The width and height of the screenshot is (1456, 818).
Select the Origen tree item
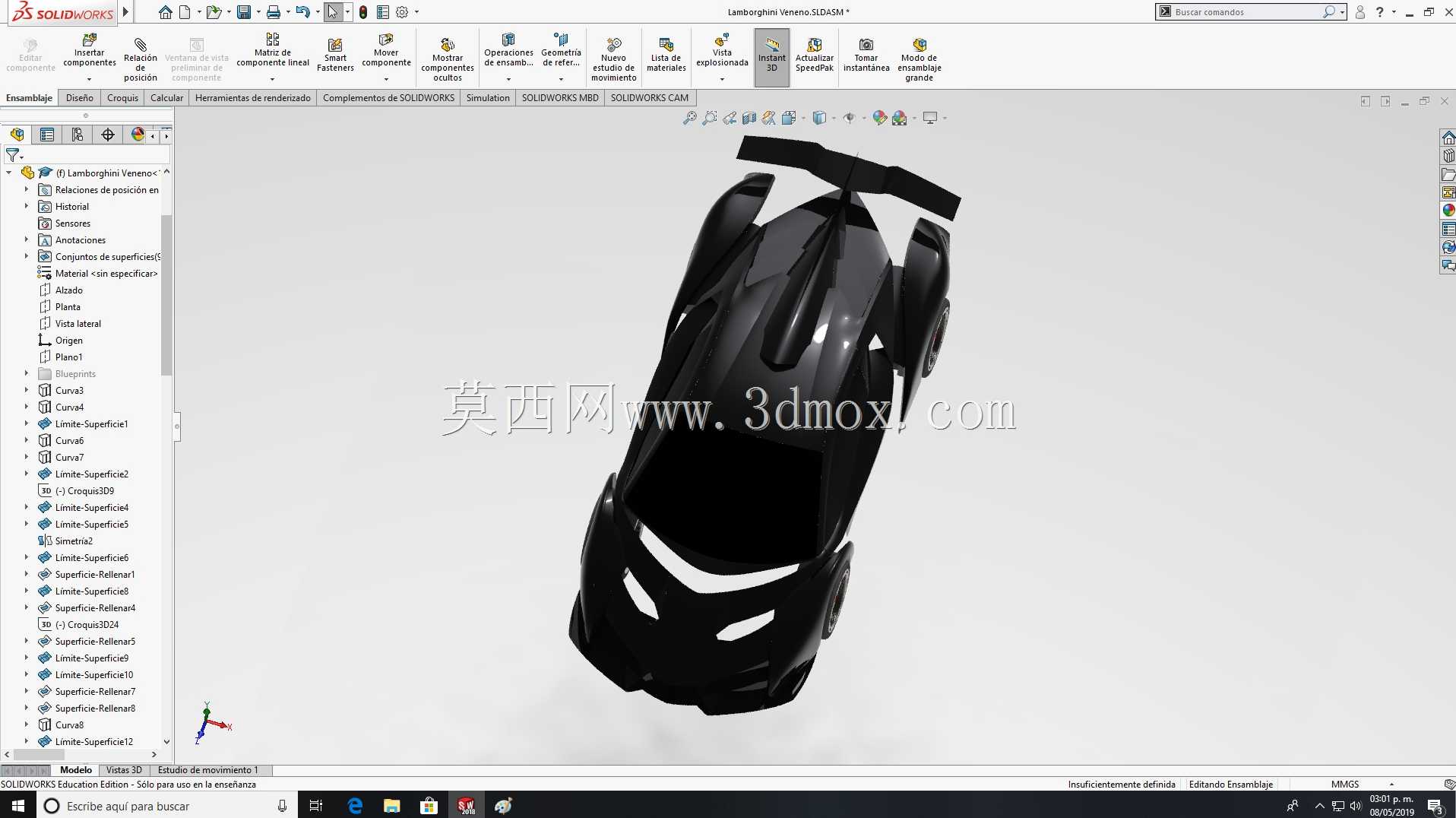[69, 341]
